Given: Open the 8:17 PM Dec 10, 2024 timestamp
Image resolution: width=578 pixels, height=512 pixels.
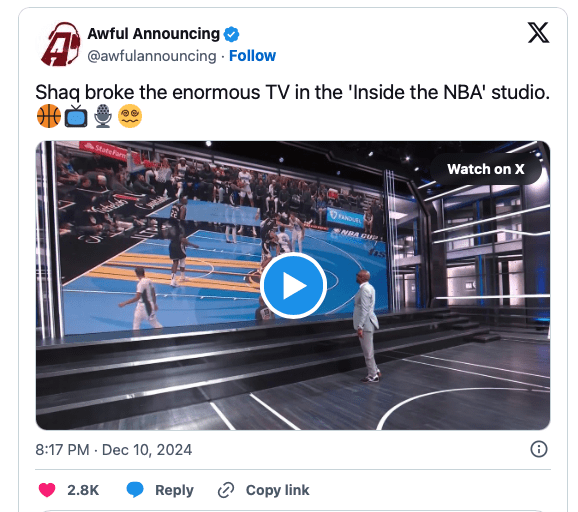Looking at the screenshot, I should click(114, 450).
